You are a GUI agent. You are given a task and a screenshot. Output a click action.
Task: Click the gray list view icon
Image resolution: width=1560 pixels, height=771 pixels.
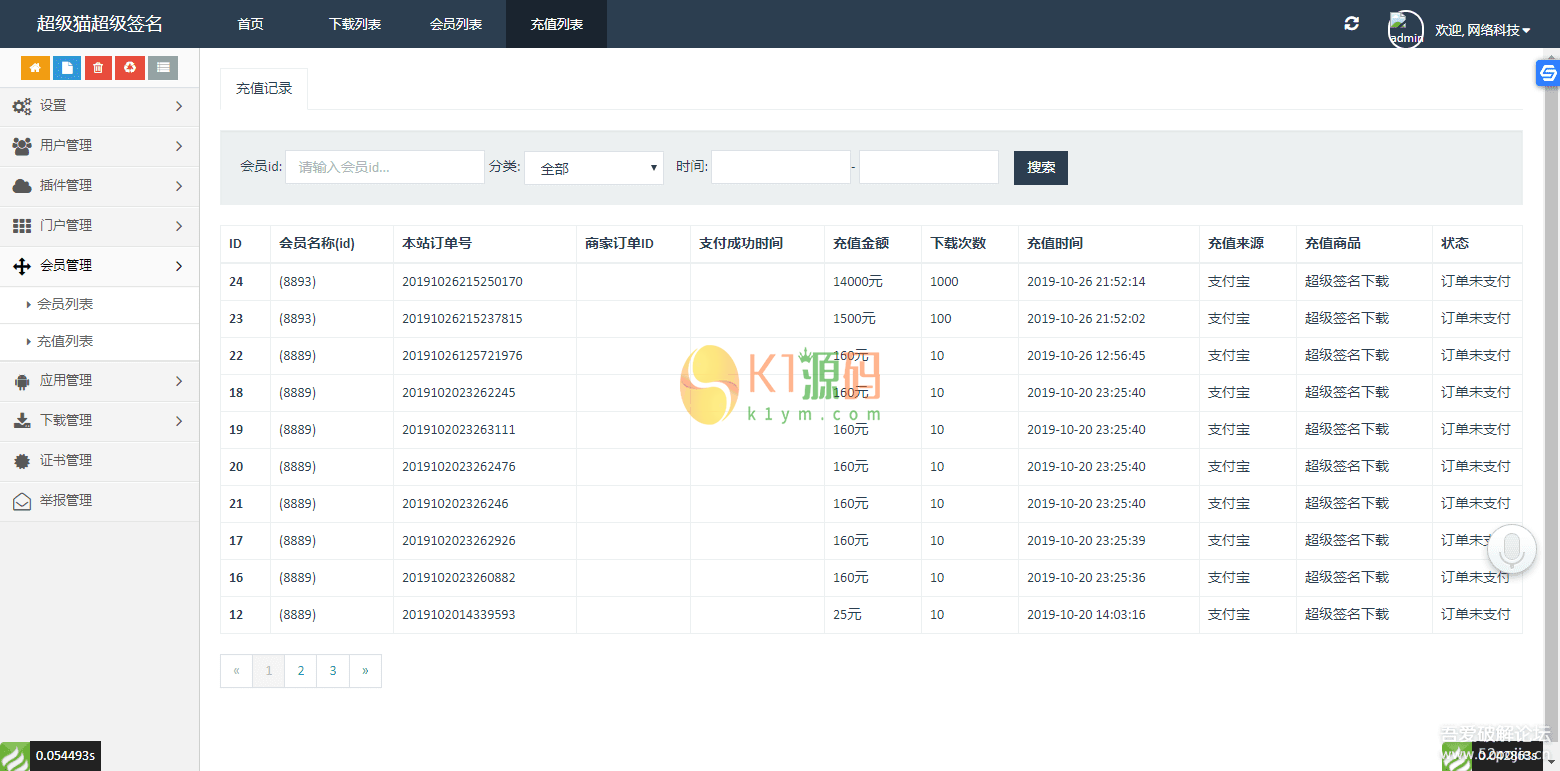click(x=160, y=67)
